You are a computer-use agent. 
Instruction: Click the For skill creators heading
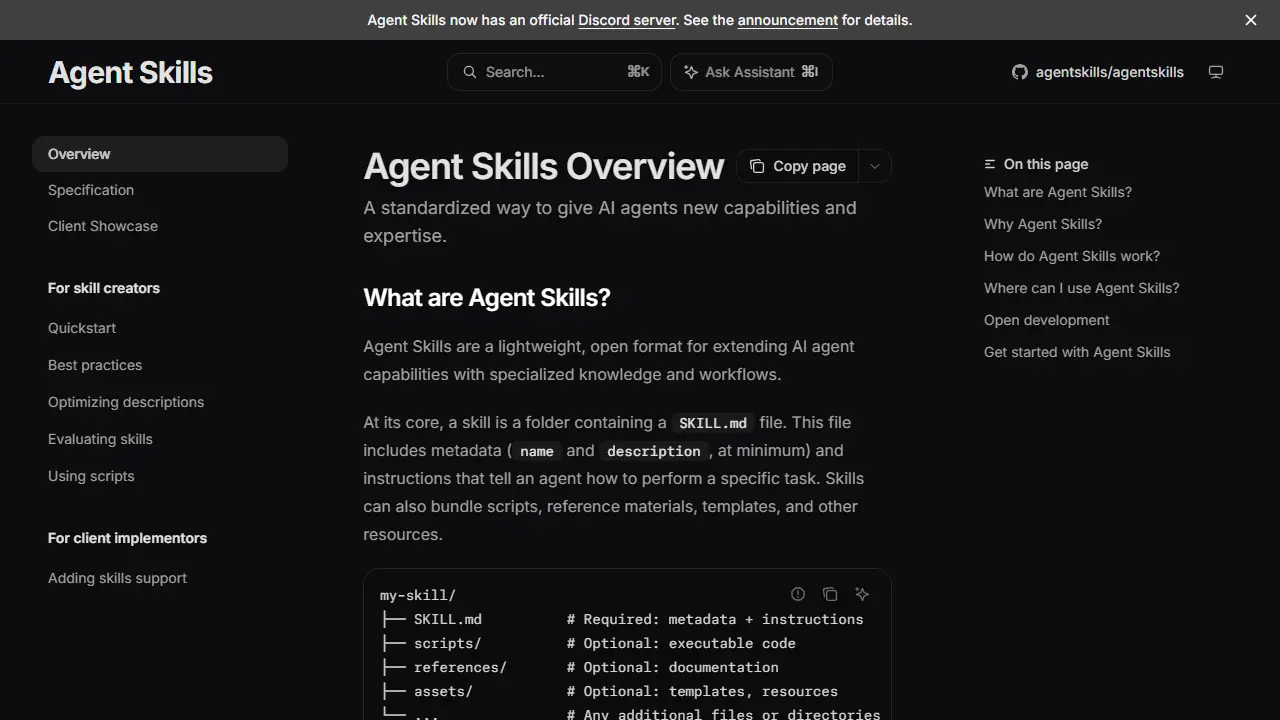tap(104, 288)
